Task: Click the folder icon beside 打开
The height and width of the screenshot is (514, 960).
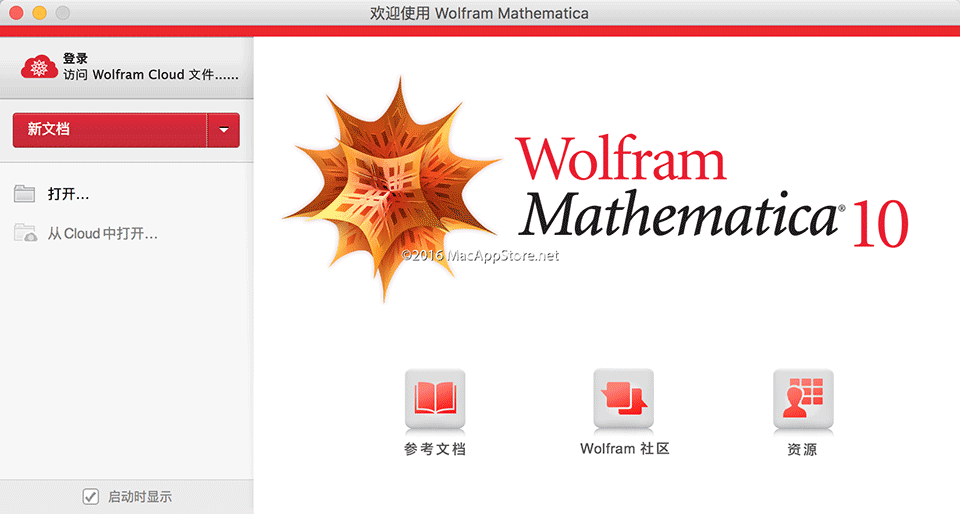Action: [x=26, y=194]
